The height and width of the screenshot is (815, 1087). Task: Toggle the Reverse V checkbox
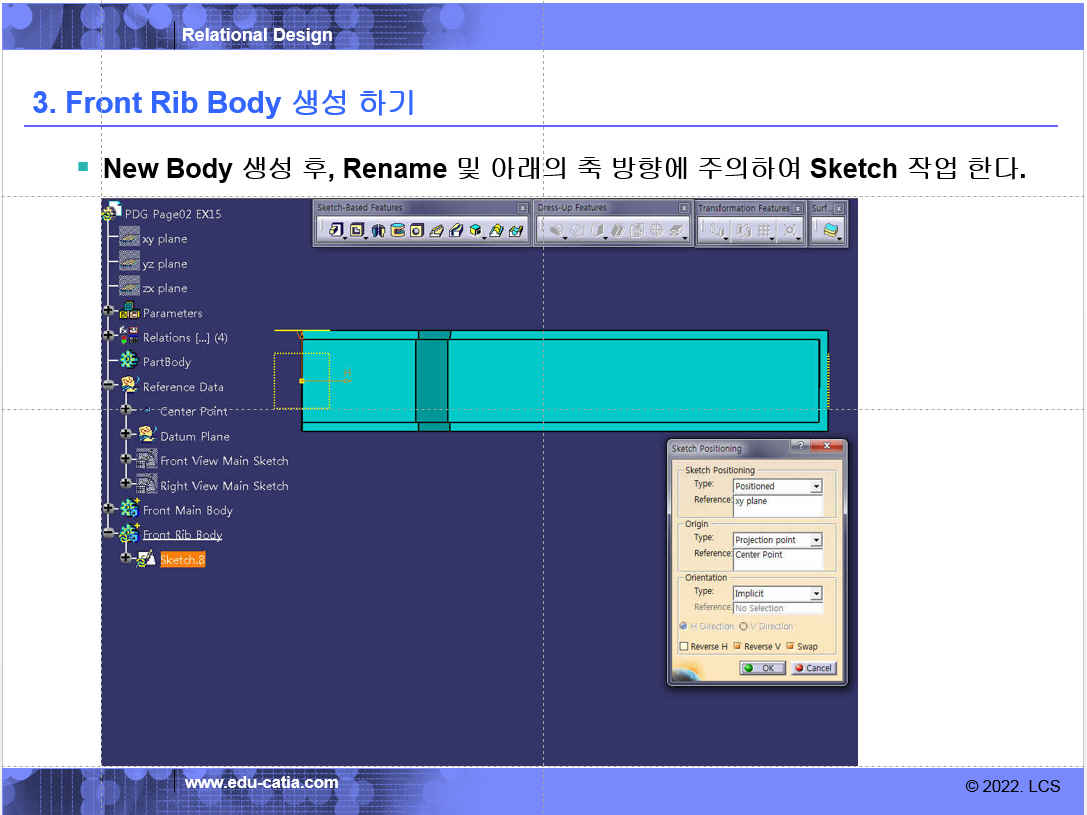pyautogui.click(x=738, y=647)
